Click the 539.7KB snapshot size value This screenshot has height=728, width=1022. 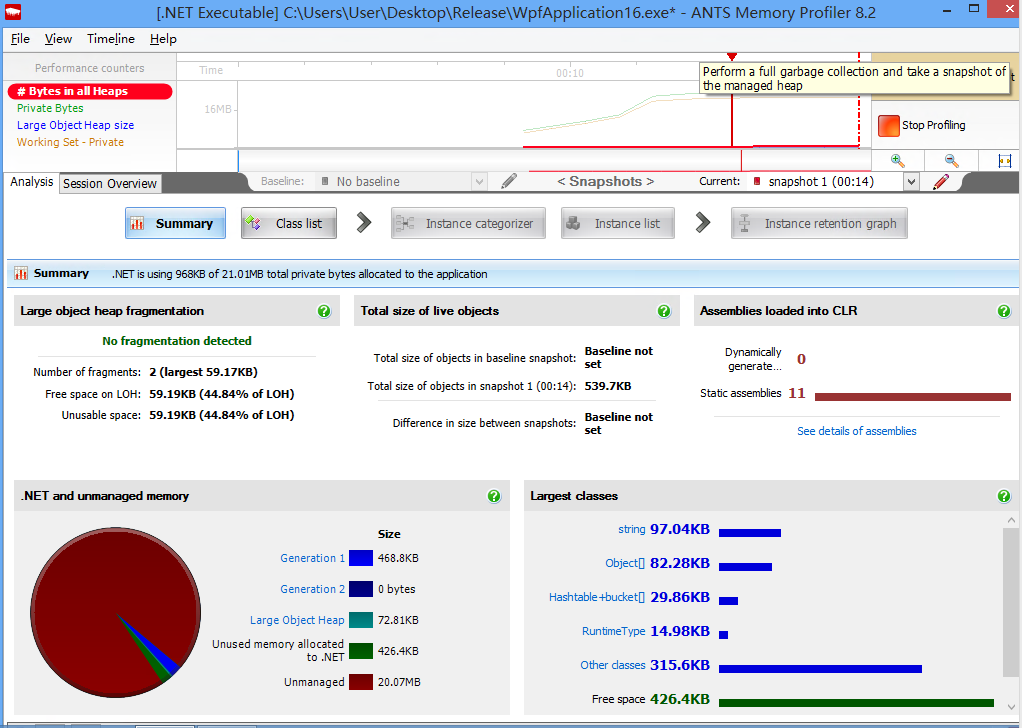607,386
